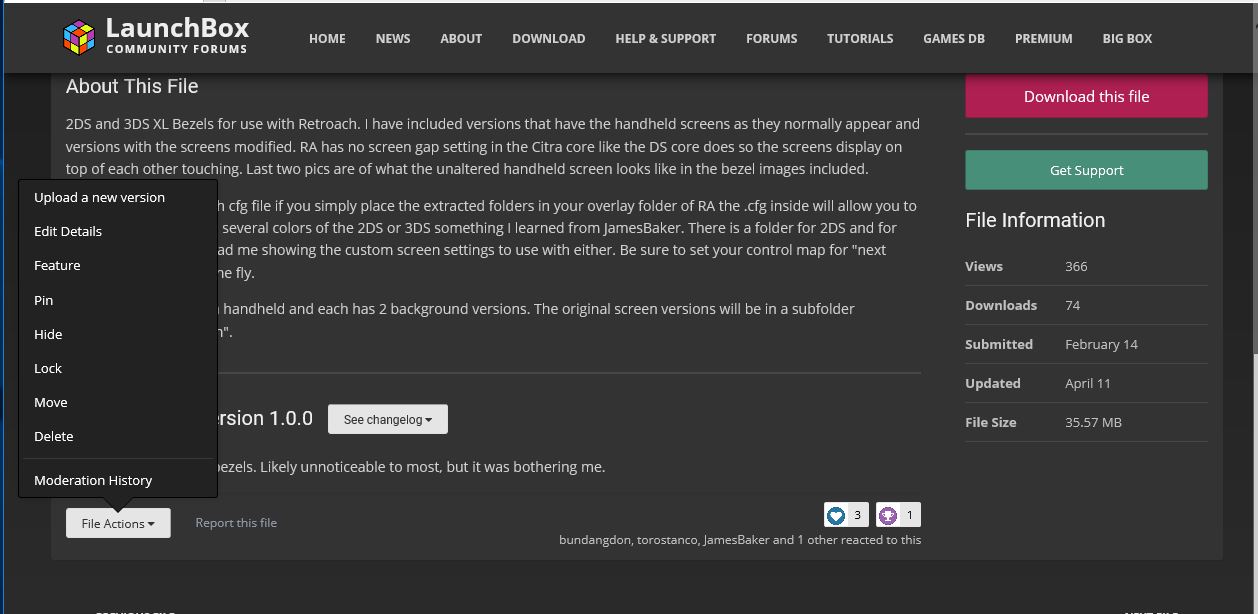This screenshot has width=1258, height=614.
Task: Click bundangdon in reactions list
Action: pos(595,540)
